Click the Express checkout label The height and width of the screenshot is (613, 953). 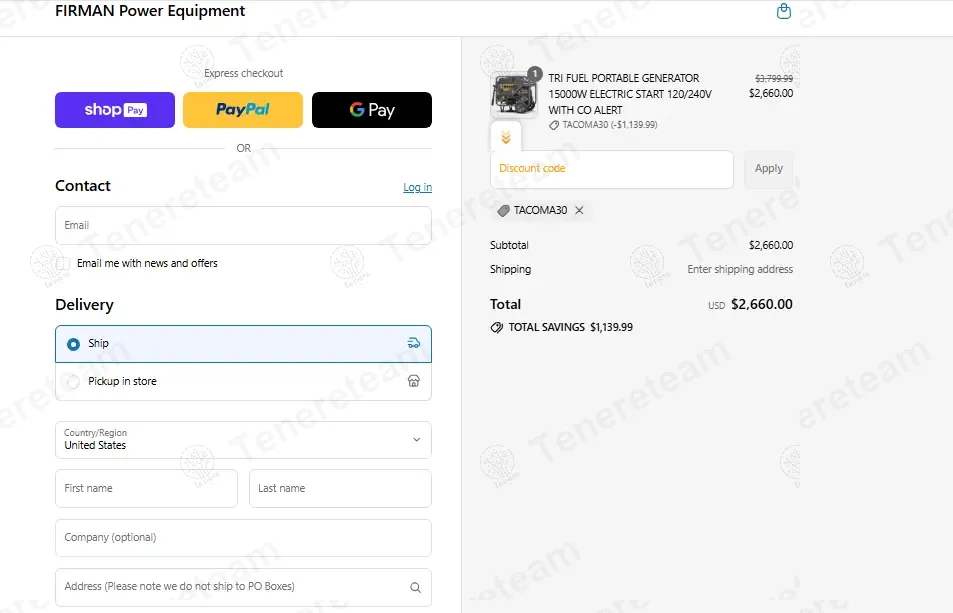pyautogui.click(x=243, y=74)
